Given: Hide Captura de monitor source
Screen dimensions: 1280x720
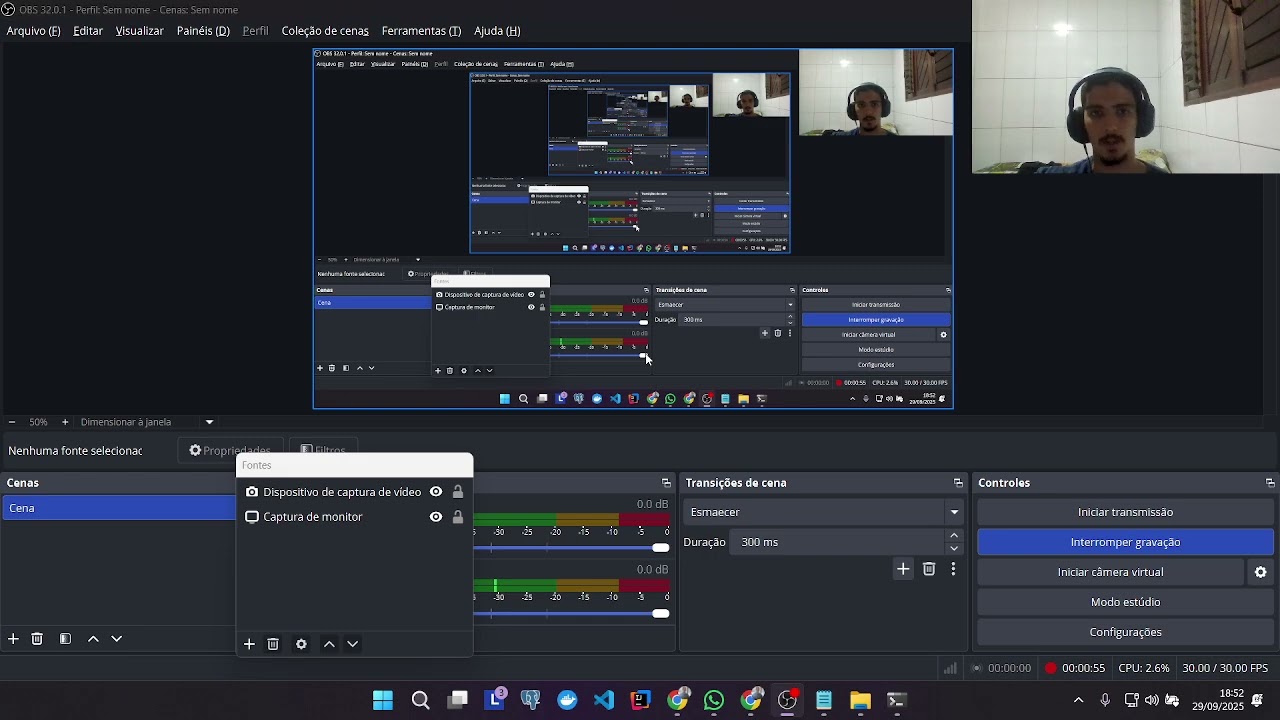Looking at the screenshot, I should click(436, 517).
